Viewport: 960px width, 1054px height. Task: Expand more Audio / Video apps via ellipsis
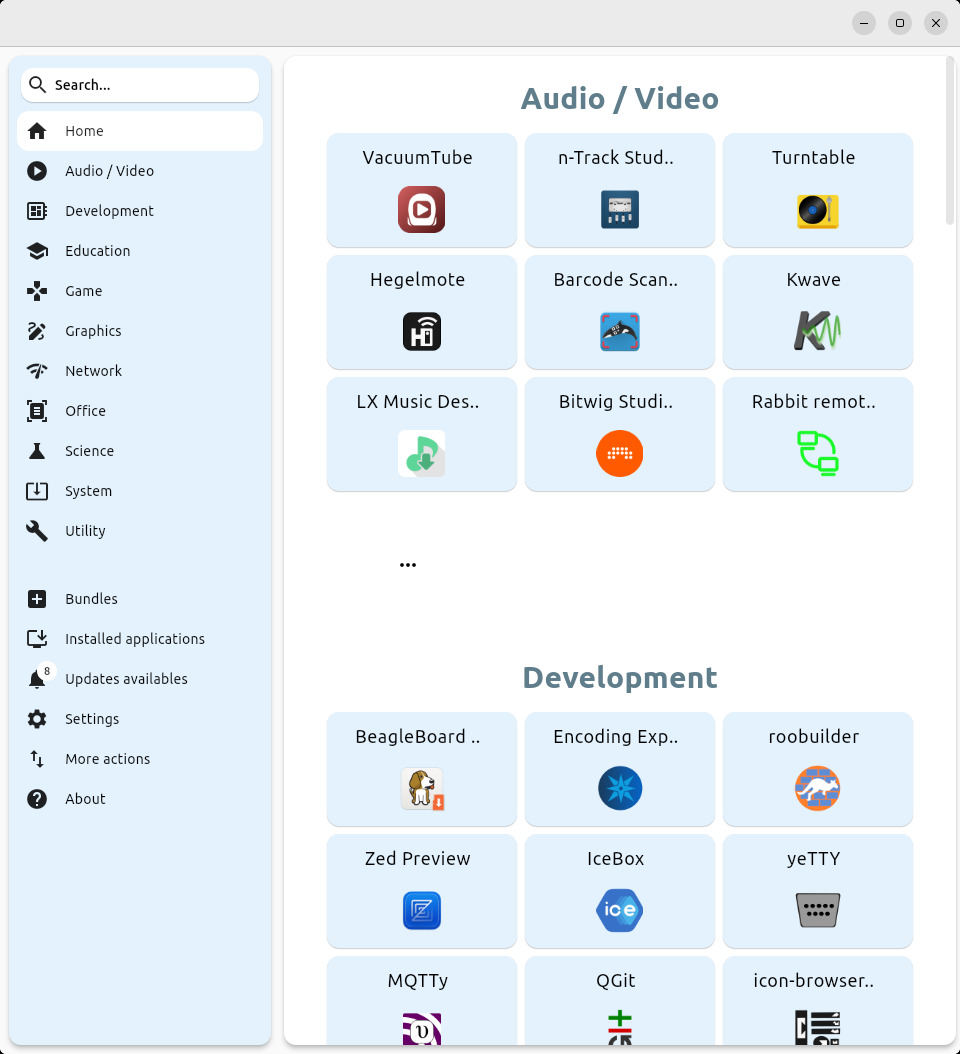pyautogui.click(x=407, y=565)
